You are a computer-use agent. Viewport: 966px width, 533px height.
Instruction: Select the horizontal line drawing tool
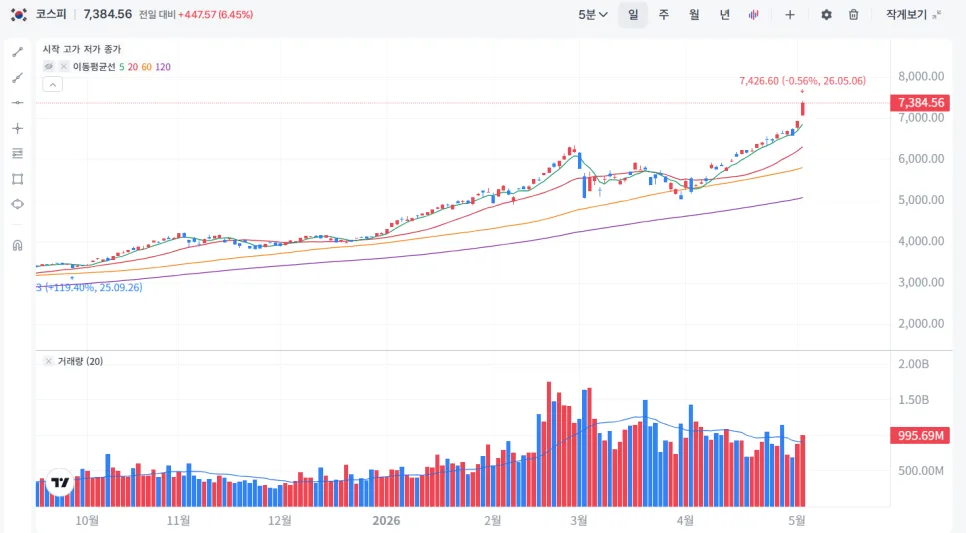(17, 103)
